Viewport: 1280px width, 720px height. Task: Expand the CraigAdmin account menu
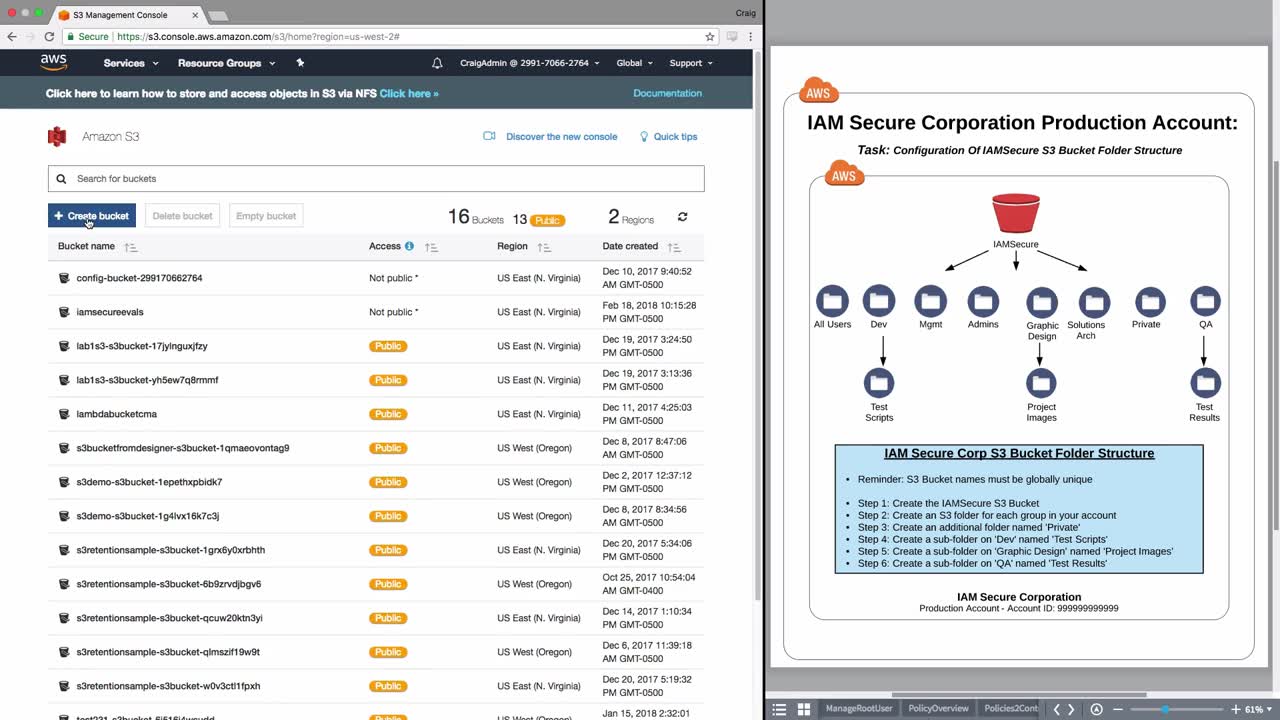coord(529,63)
